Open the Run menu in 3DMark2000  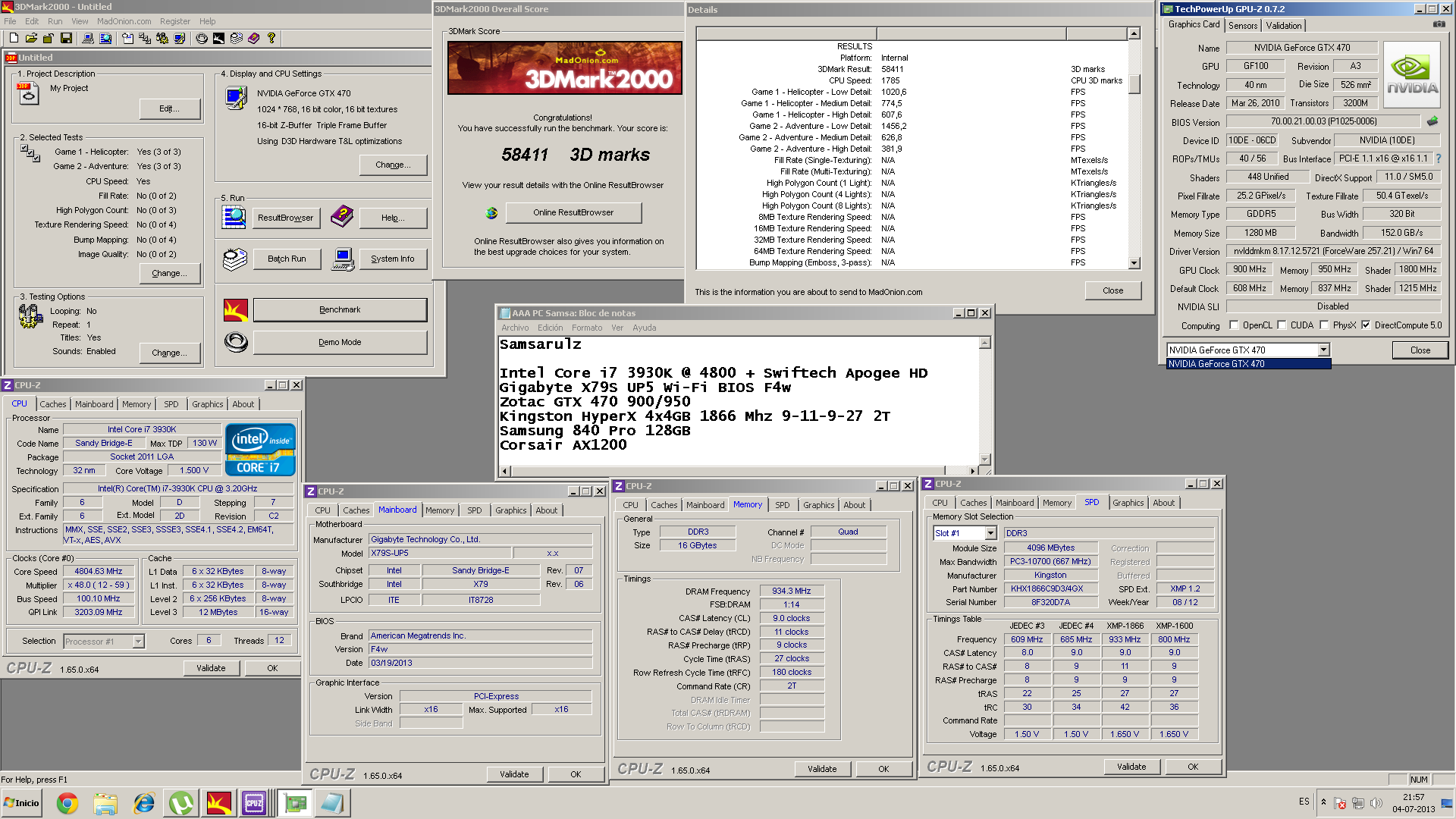pos(55,21)
